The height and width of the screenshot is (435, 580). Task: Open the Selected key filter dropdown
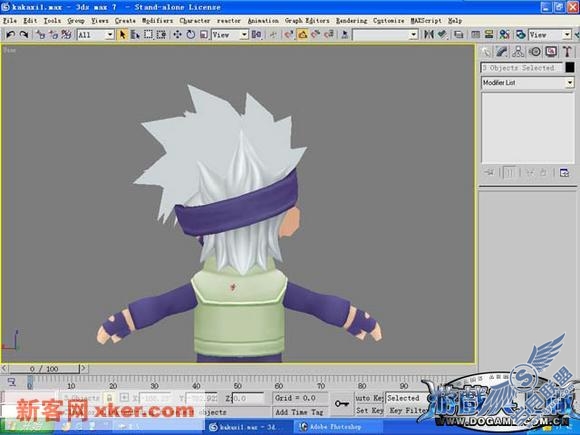(x=406, y=398)
